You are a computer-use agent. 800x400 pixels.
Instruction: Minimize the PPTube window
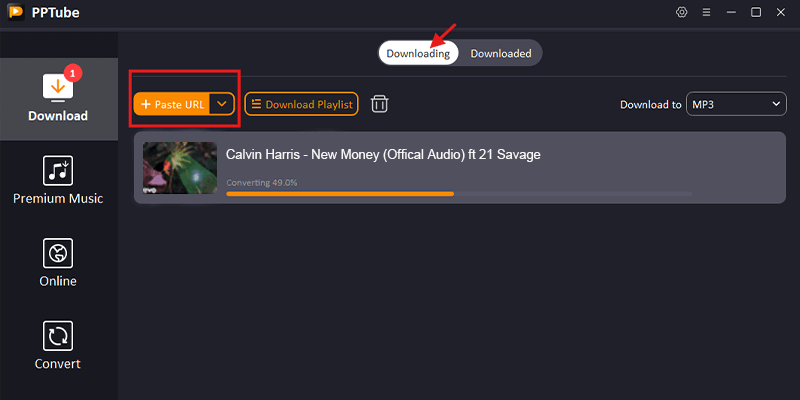(x=731, y=12)
